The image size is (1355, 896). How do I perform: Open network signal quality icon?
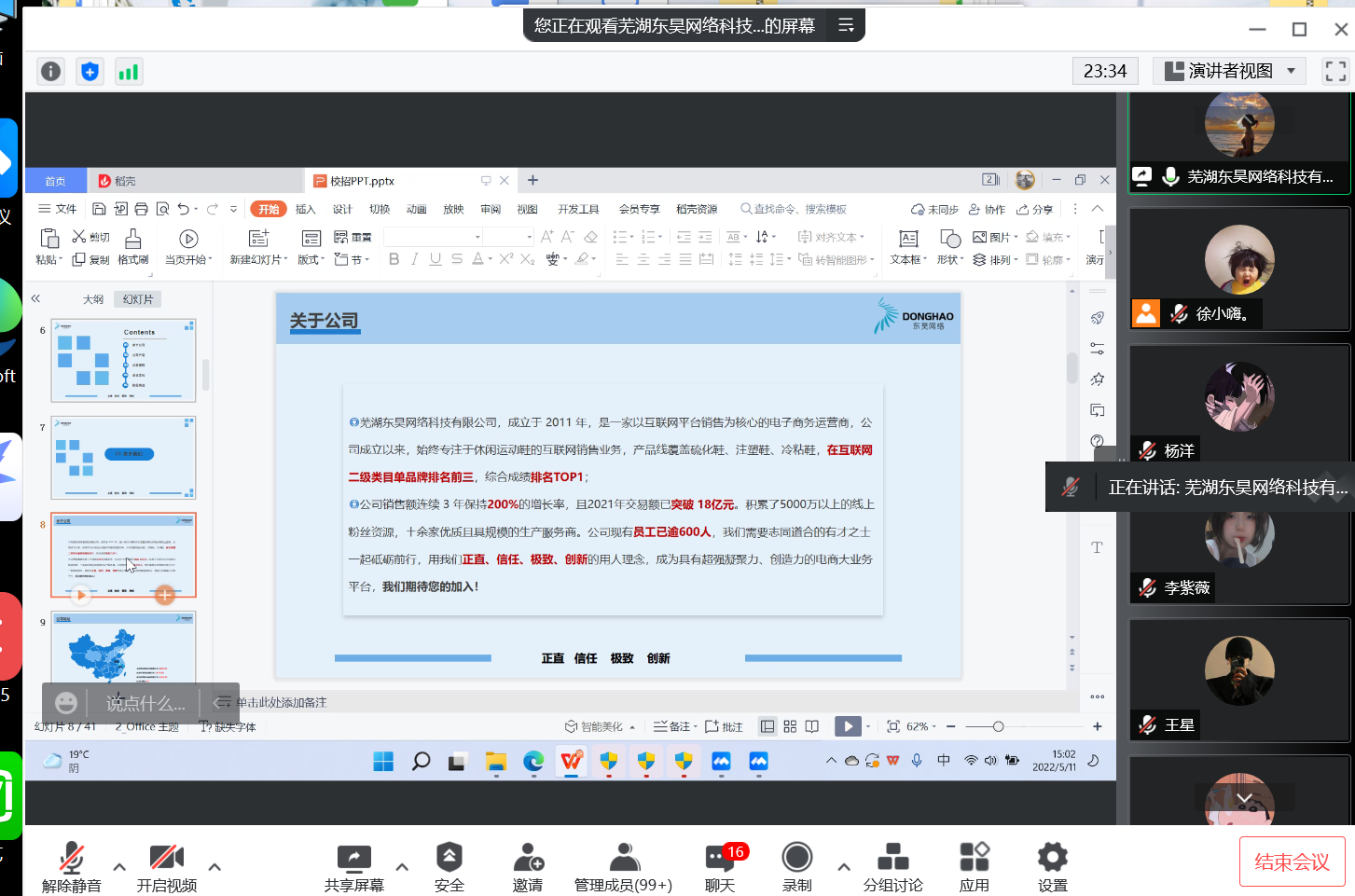(x=129, y=72)
